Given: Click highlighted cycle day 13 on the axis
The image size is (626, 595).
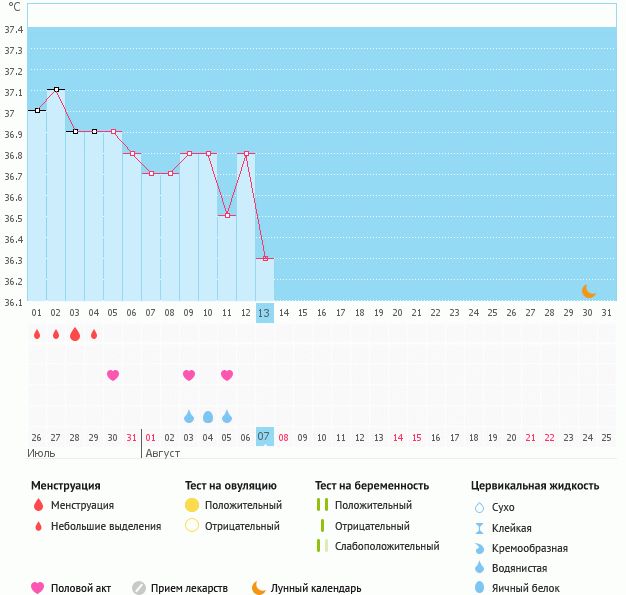Looking at the screenshot, I should 264,313.
